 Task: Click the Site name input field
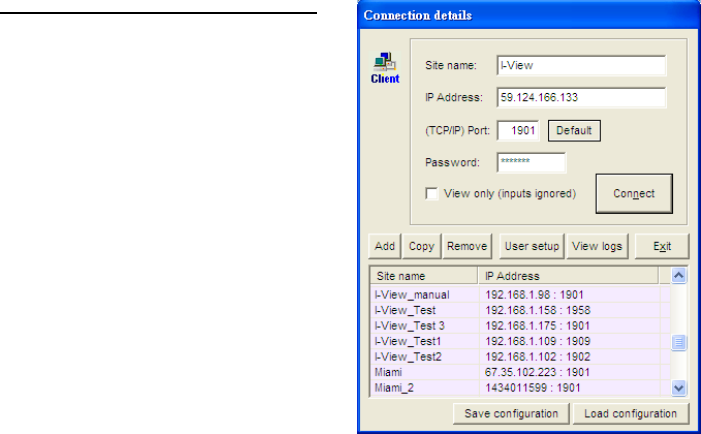pos(581,65)
